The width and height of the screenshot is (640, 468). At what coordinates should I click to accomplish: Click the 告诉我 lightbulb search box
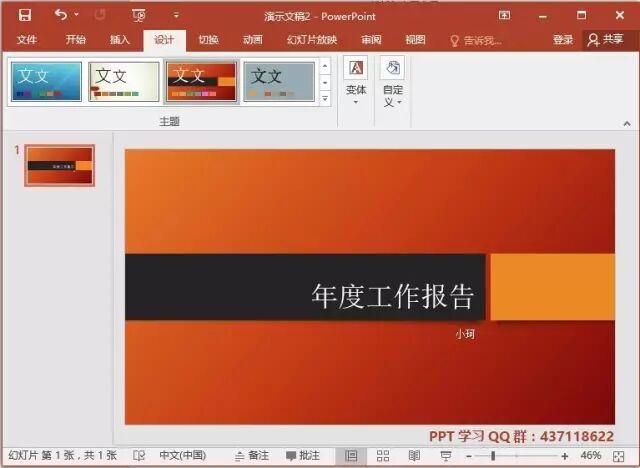tap(476, 40)
